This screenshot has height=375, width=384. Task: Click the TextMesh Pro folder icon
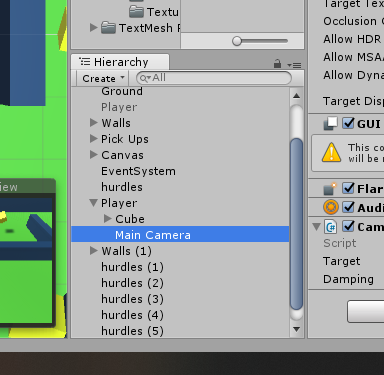pos(108,28)
